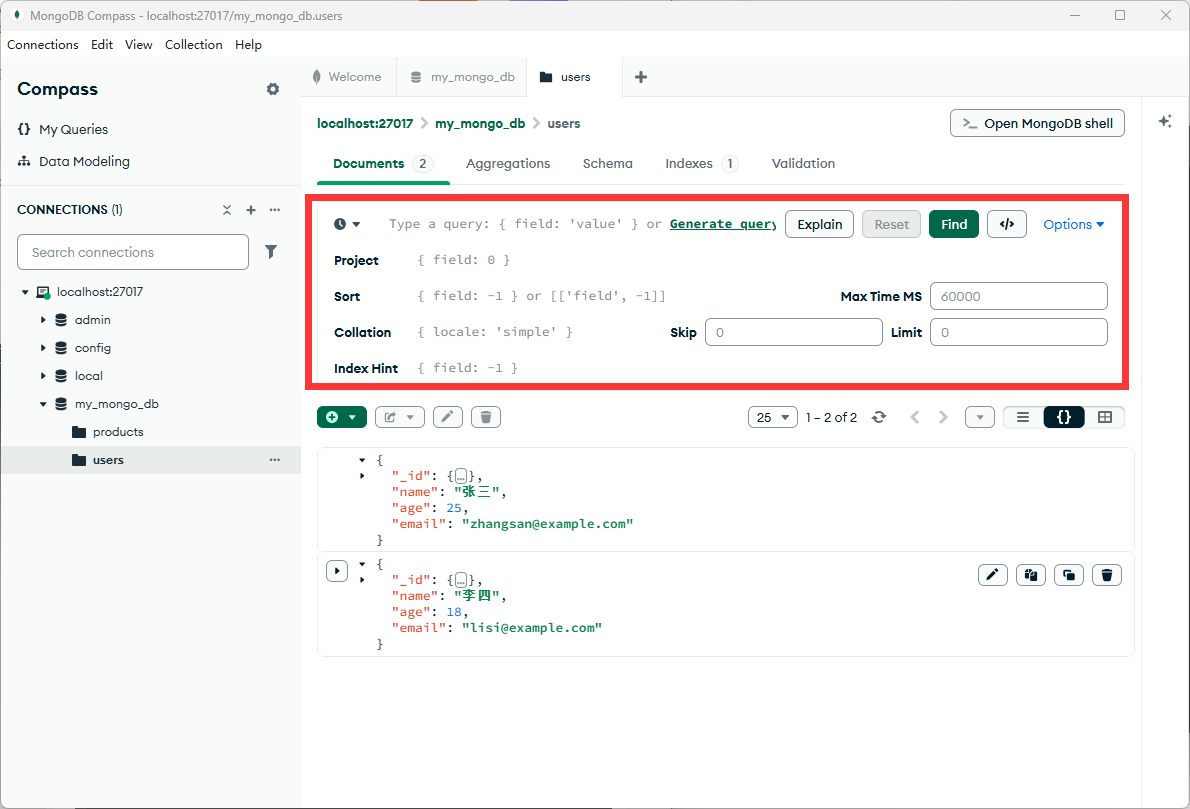Image resolution: width=1190 pixels, height=809 pixels.
Task: Switch to Table view
Action: 1105,417
